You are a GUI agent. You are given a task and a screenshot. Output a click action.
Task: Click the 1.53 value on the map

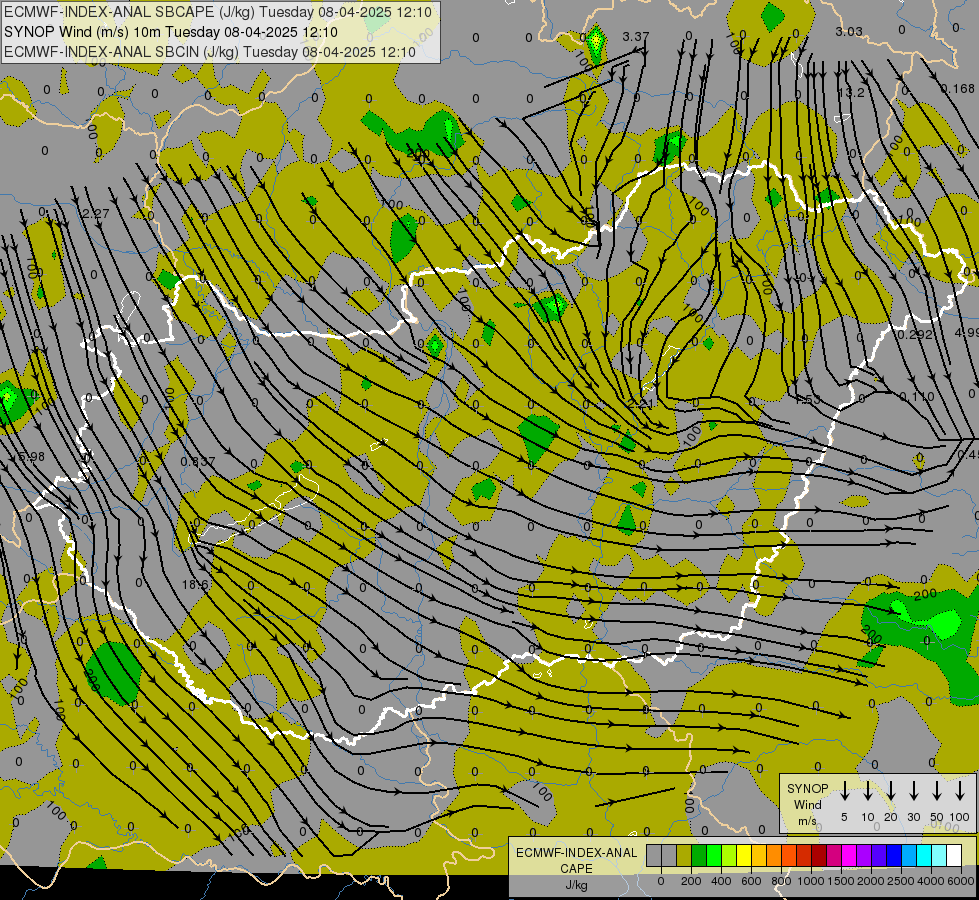(808, 399)
